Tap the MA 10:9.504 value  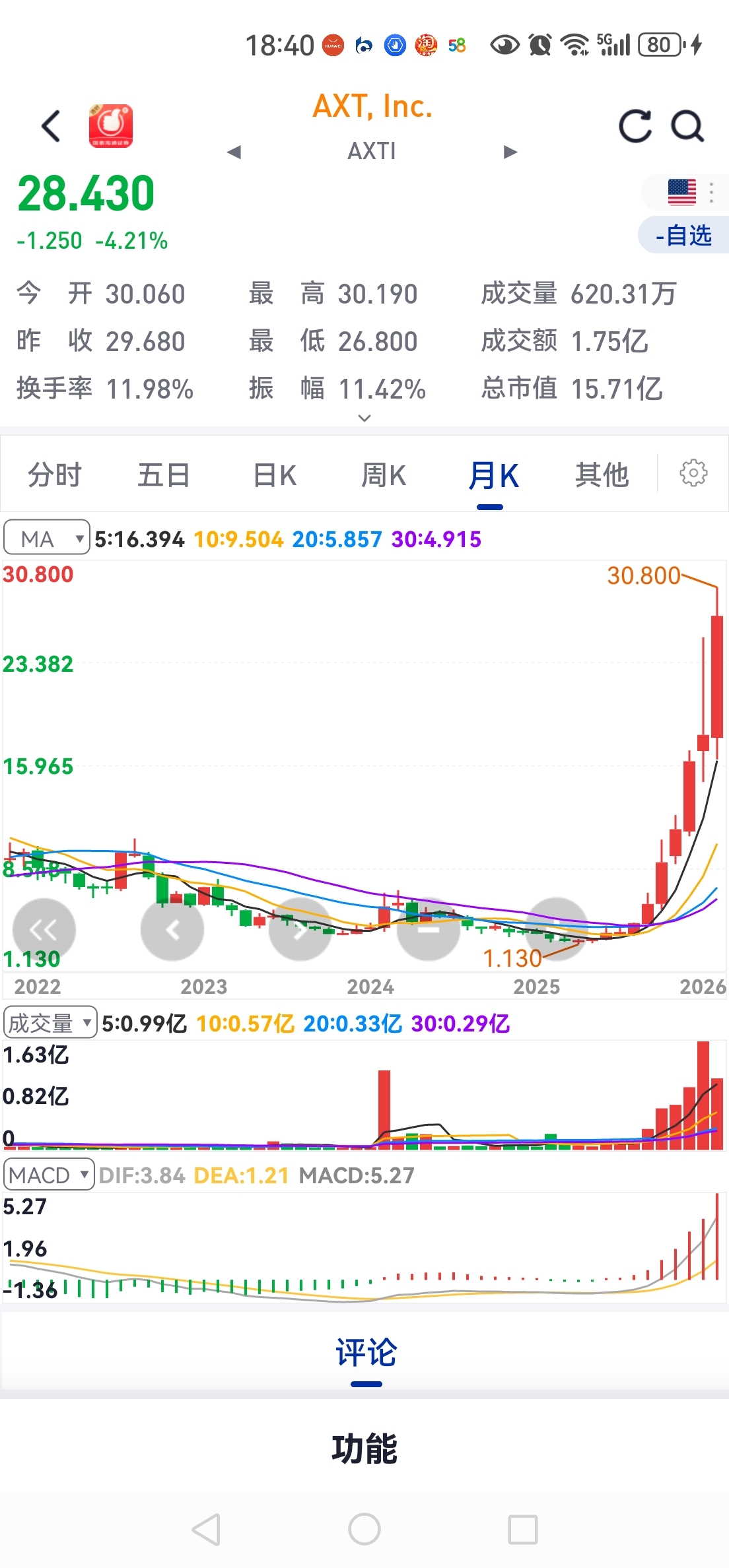pyautogui.click(x=238, y=539)
